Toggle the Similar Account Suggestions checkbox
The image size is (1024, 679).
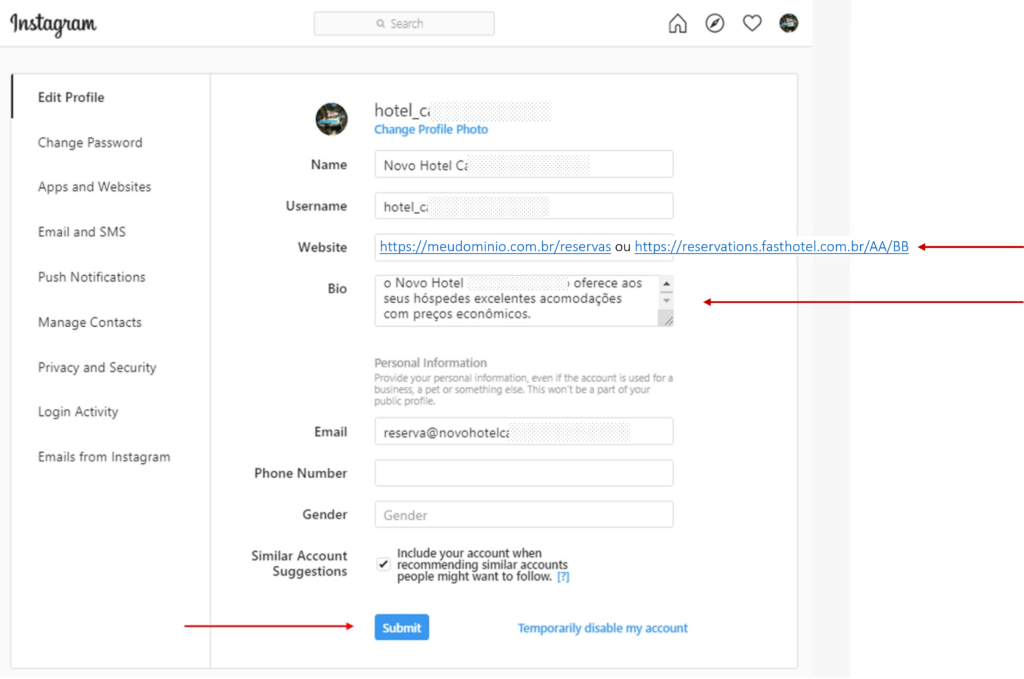click(x=383, y=564)
